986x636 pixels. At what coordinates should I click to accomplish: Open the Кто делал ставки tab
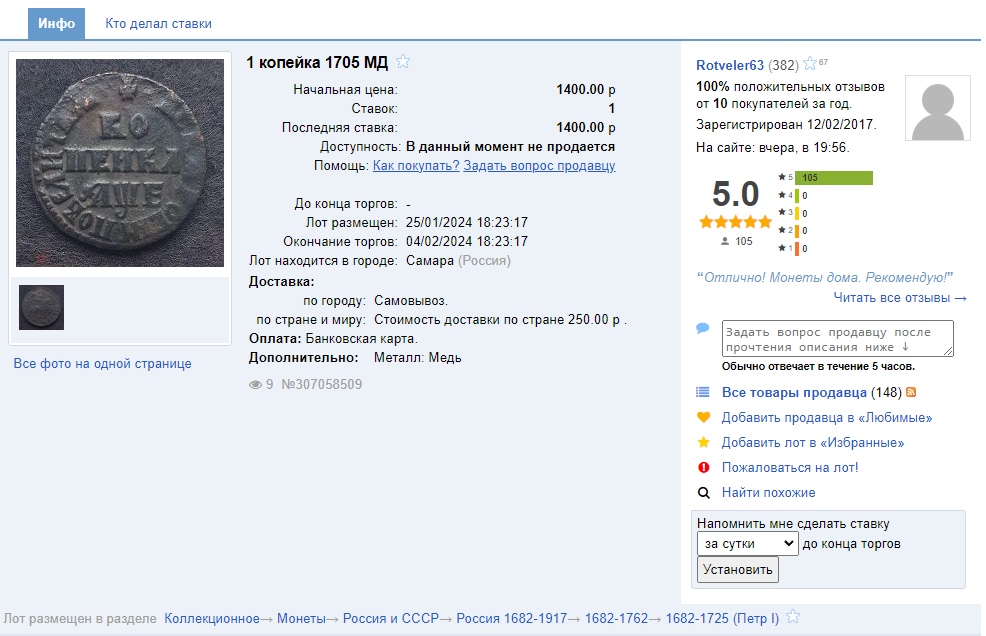[158, 24]
